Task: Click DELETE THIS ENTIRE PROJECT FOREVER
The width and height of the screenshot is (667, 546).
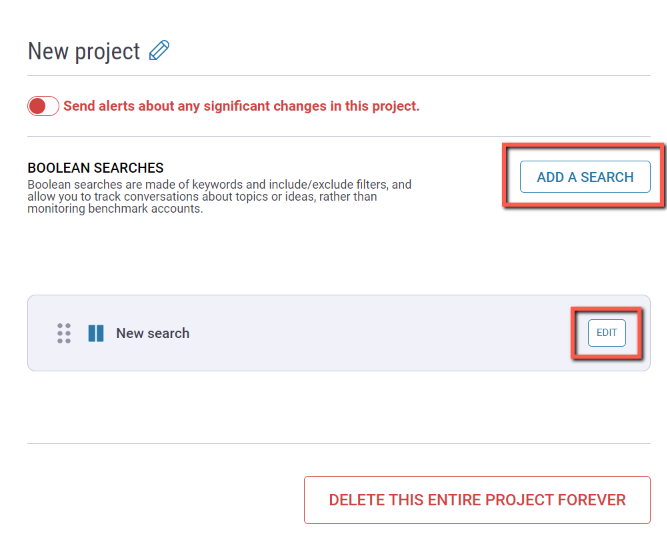Action: point(477,500)
